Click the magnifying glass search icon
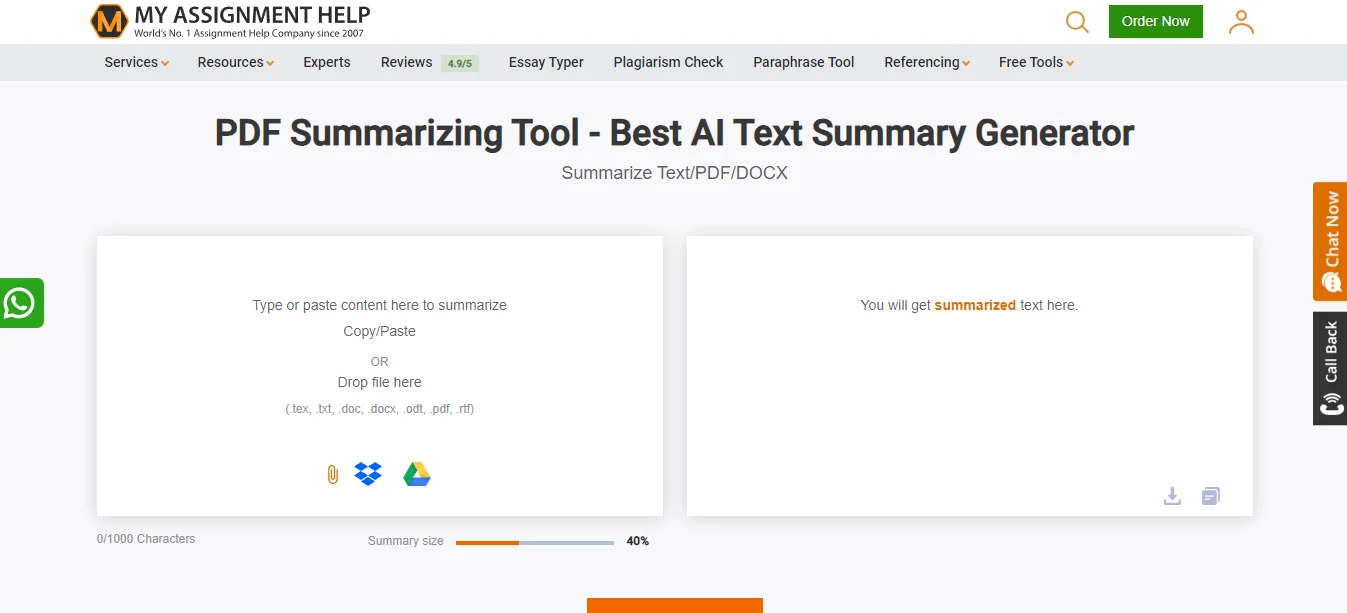The height and width of the screenshot is (613, 1347). 1077,22
